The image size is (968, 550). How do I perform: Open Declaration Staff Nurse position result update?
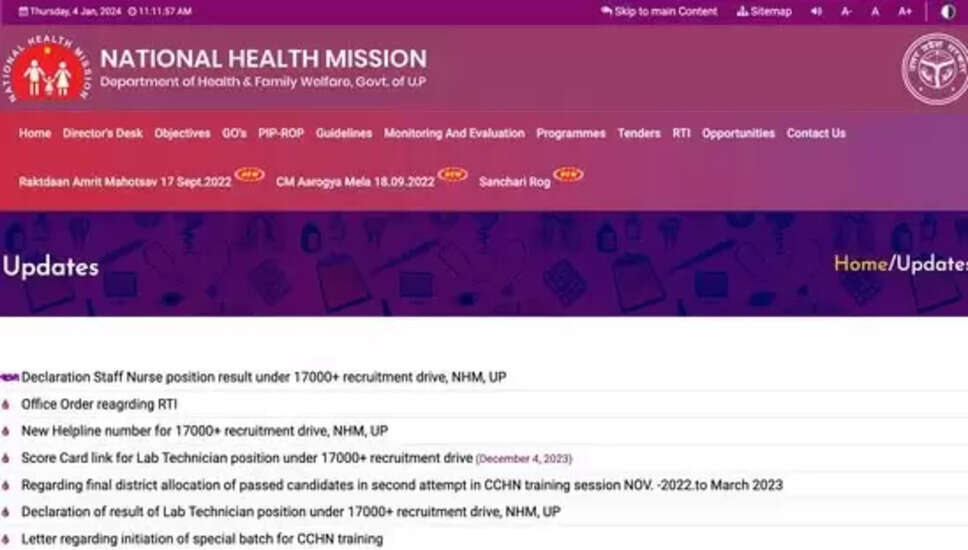coord(263,377)
